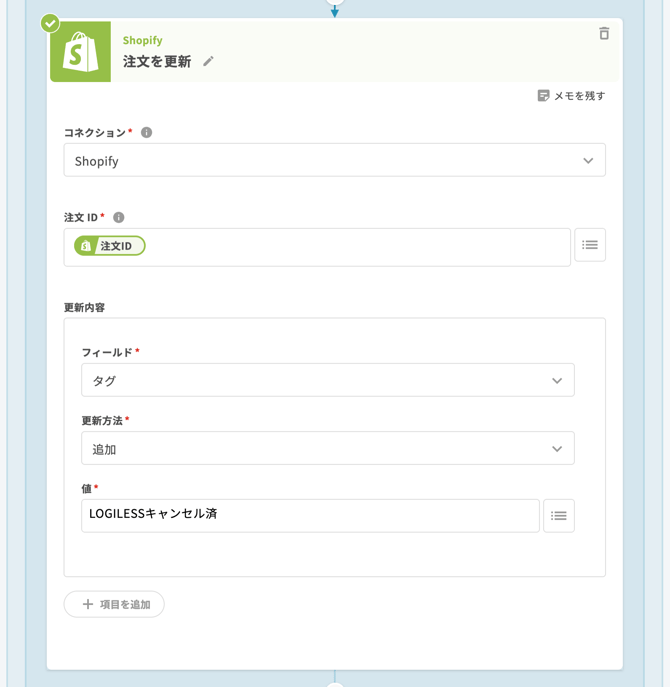Click the 注文を更新 step title
Viewport: 670px width, 687px height.
(x=157, y=62)
